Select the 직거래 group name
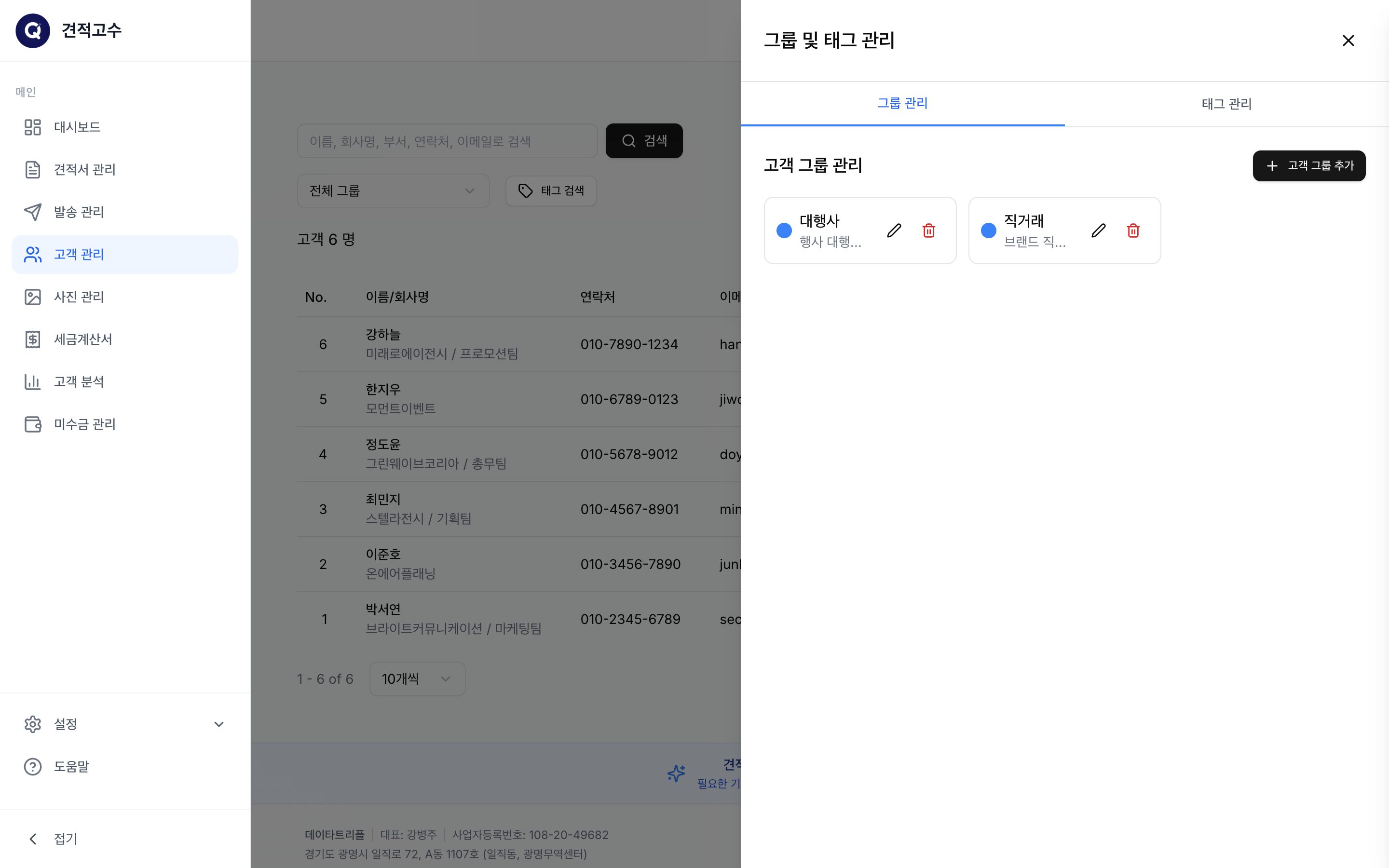Viewport: 1389px width, 868px height. coord(1023,221)
